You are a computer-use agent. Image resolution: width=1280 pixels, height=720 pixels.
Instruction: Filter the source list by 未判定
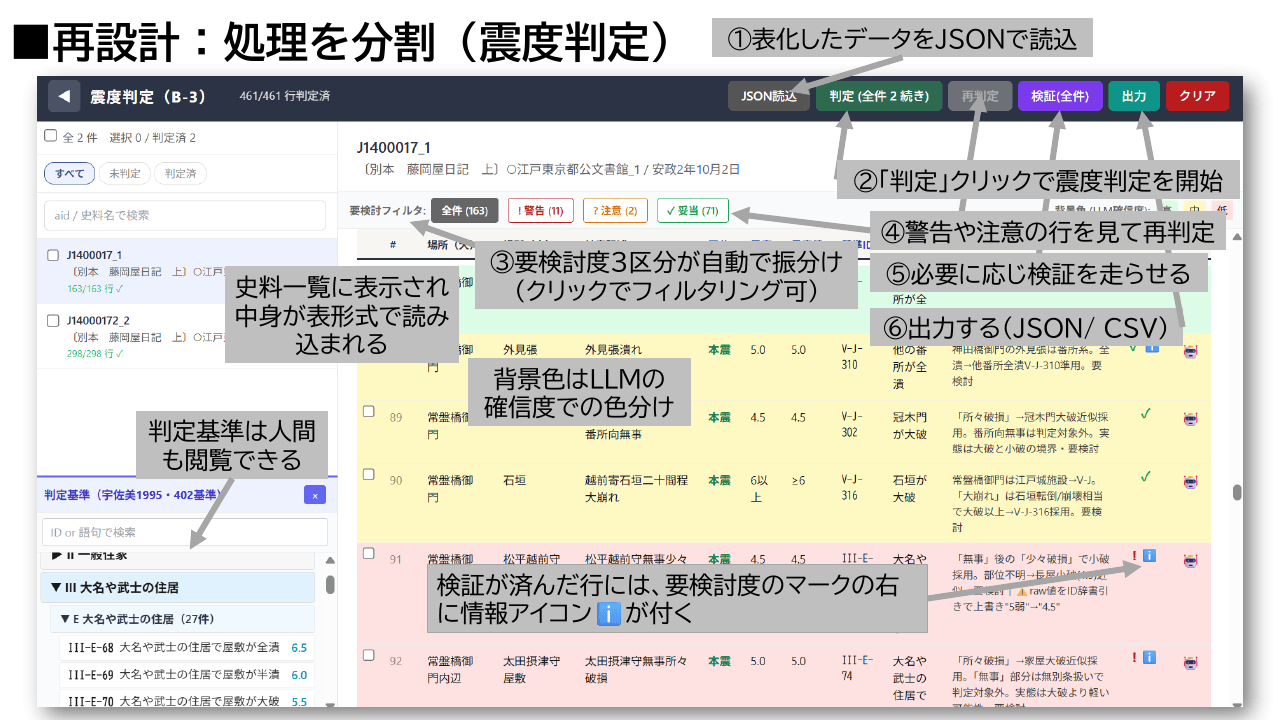[x=125, y=173]
